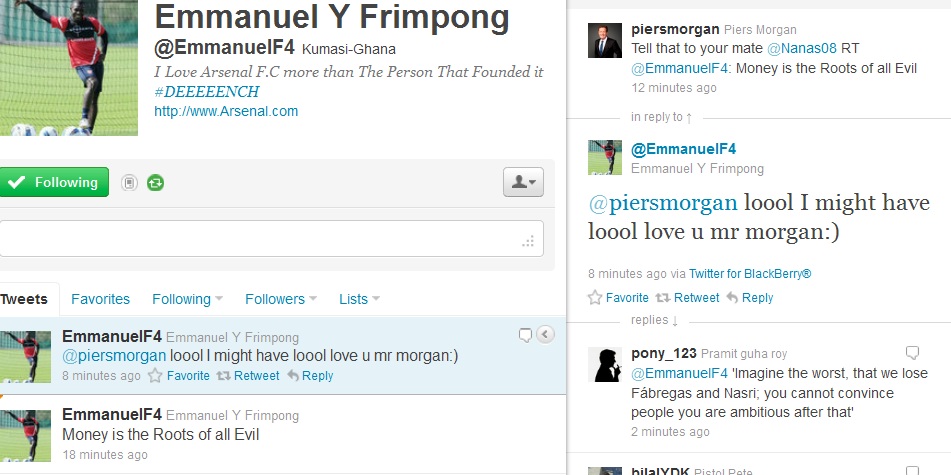Click the conversation bubble on pony_123's reply

(912, 352)
